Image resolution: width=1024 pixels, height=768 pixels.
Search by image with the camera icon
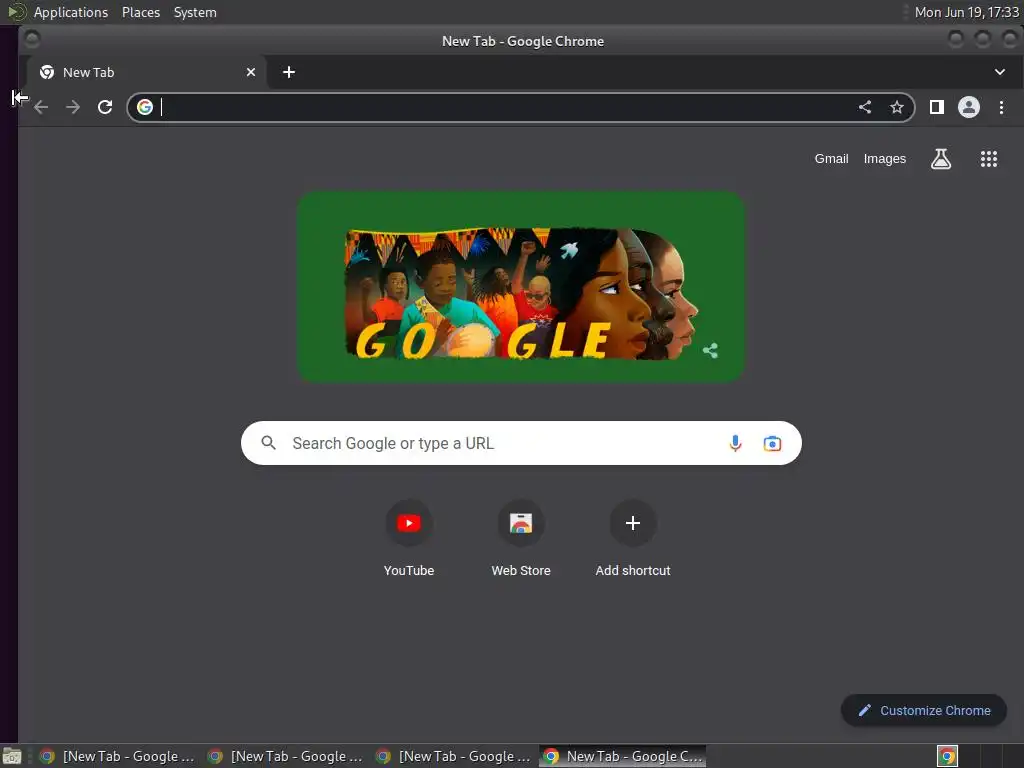(x=772, y=443)
